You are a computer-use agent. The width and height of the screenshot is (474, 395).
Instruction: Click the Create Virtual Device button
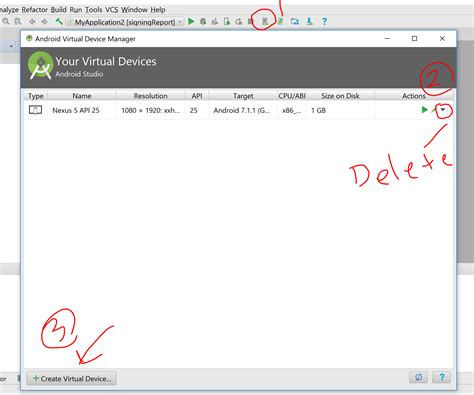pyautogui.click(x=72, y=379)
